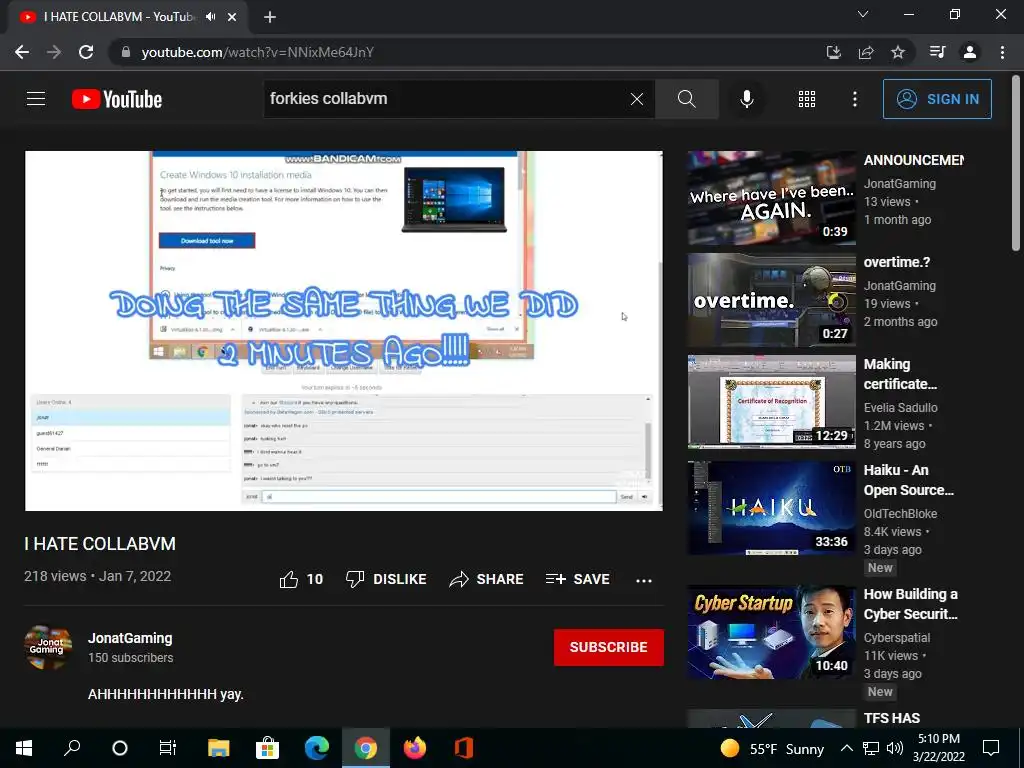Open Windows taskbar search
Image resolution: width=1024 pixels, height=768 pixels.
[72, 748]
